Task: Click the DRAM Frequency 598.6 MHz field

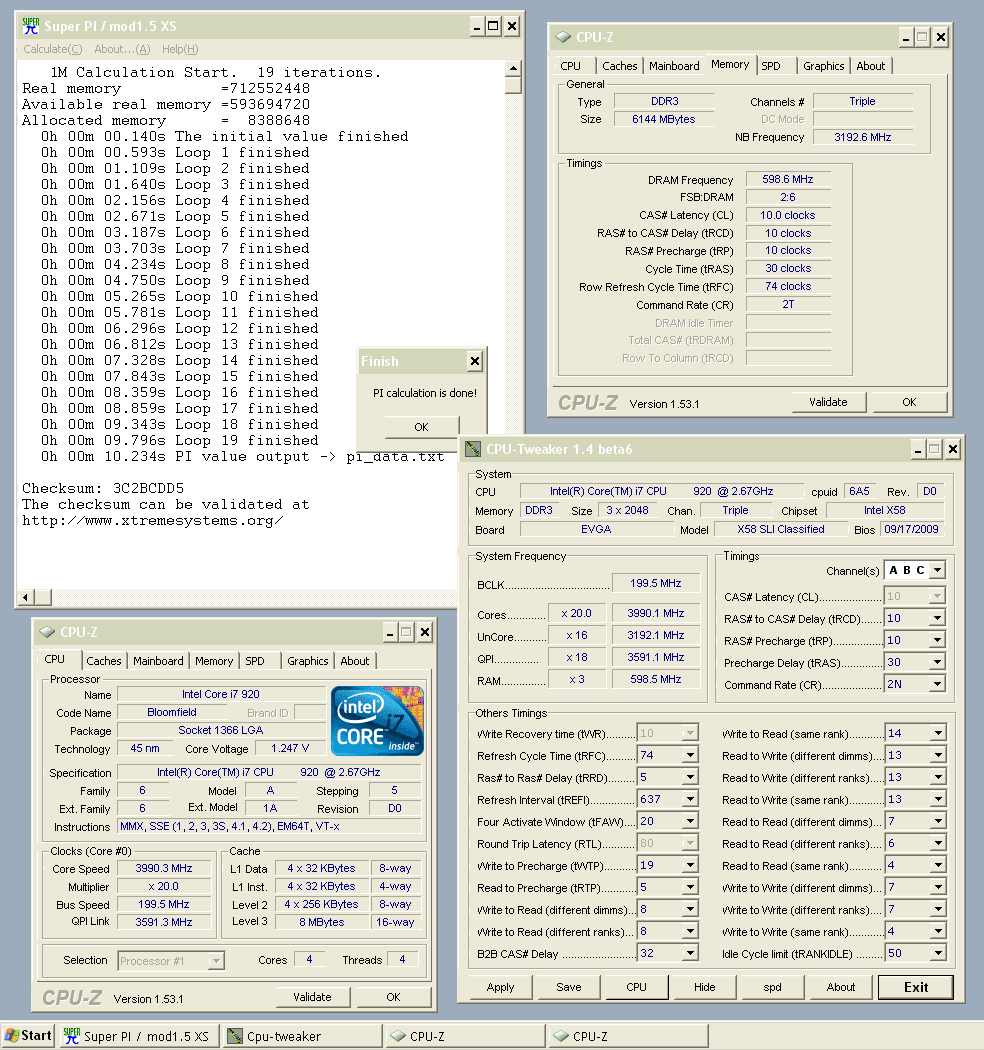Action: (788, 179)
